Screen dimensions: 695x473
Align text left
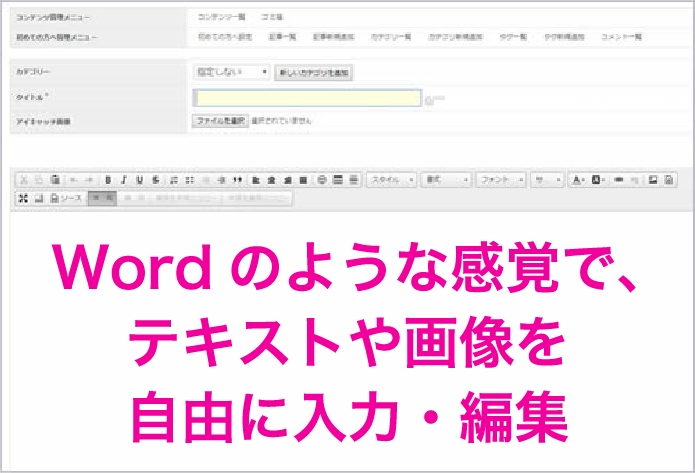click(x=256, y=180)
